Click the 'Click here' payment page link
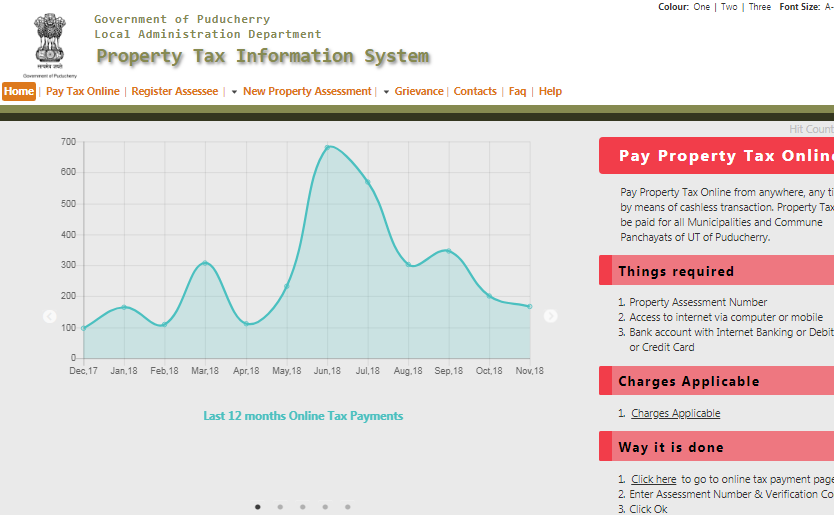 pos(653,479)
